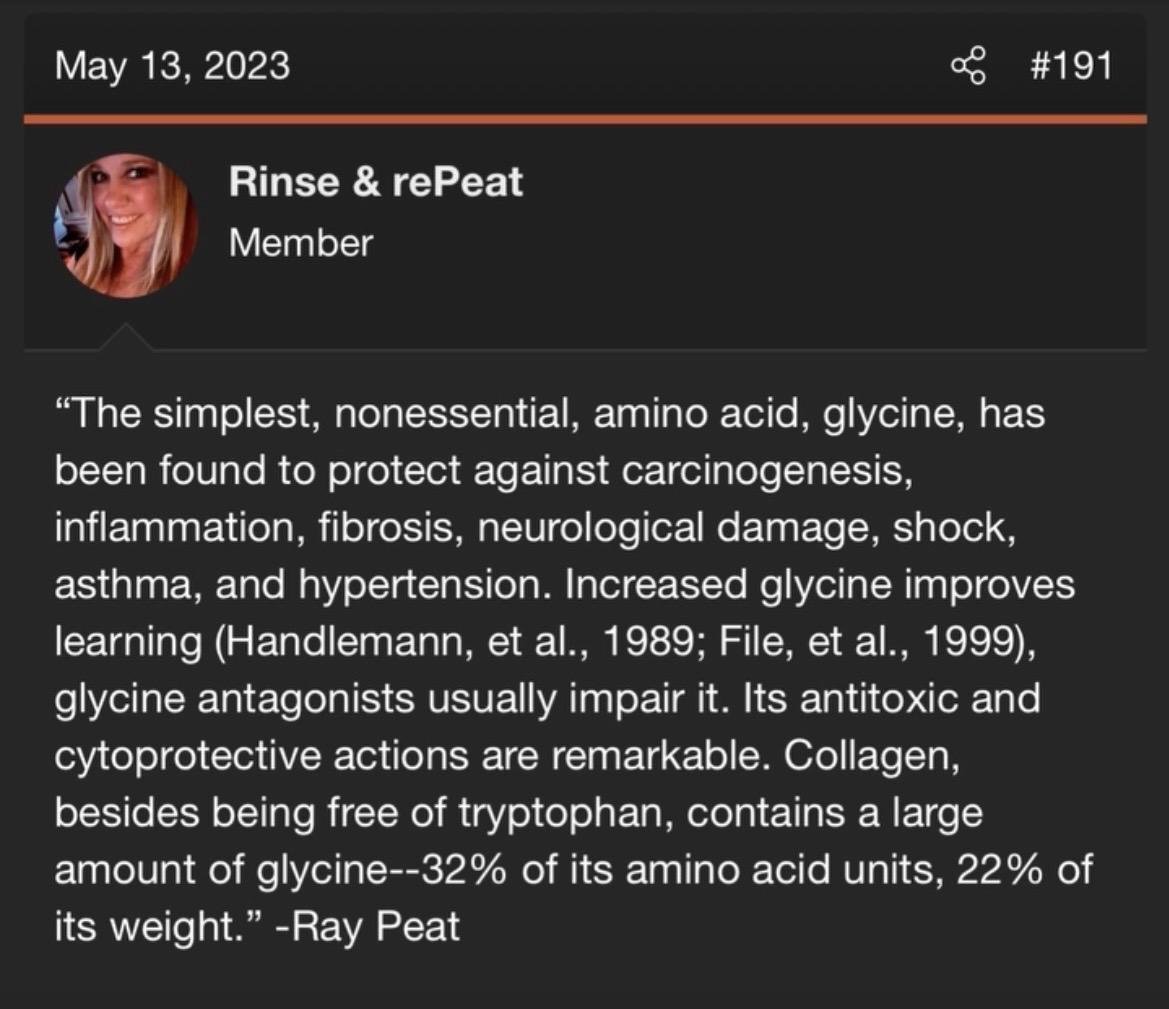Screen dimensions: 1169x1009
Task: Click the share icon beside post number
Action: click(x=969, y=67)
